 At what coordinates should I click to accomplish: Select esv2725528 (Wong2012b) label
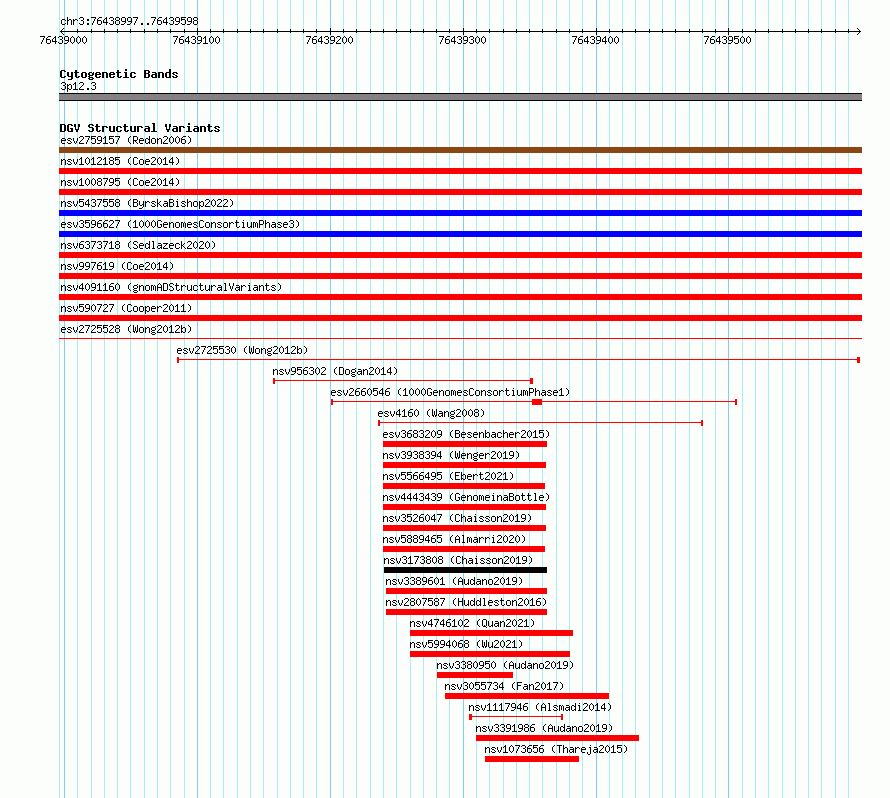pyautogui.click(x=126, y=329)
